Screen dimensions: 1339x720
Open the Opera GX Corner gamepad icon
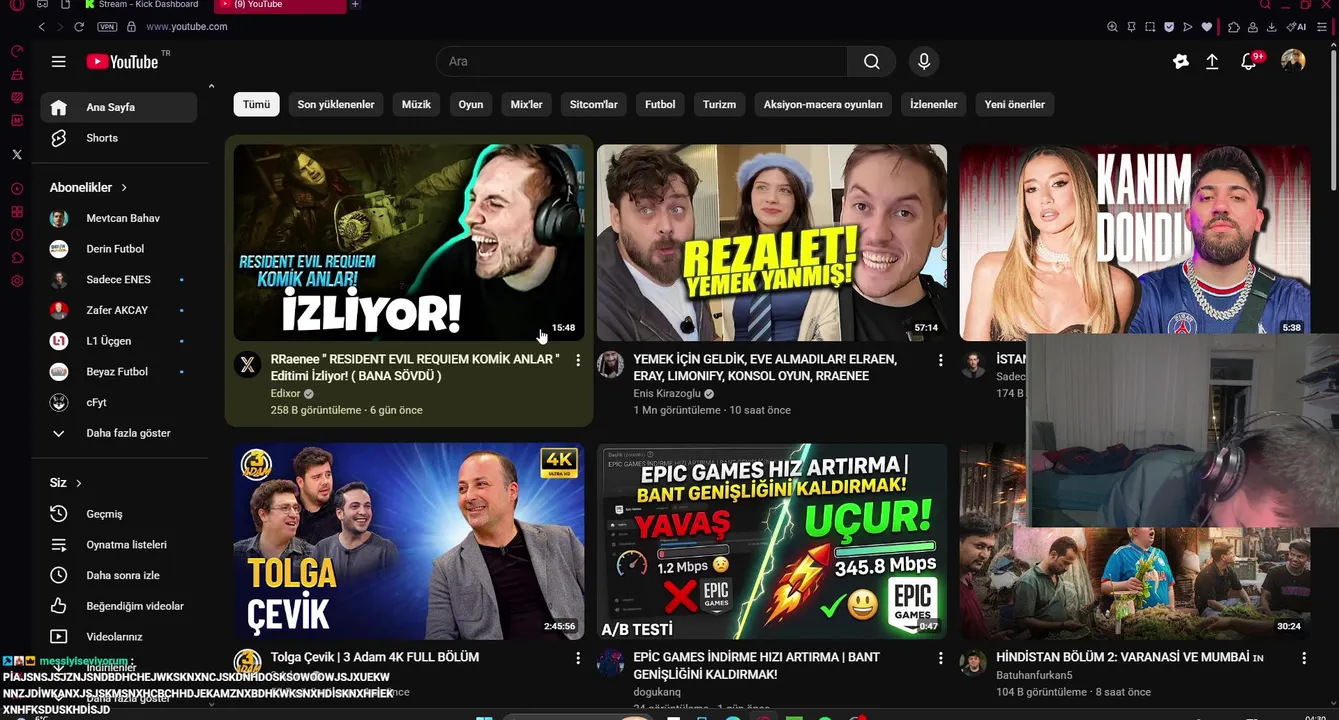coord(41,5)
